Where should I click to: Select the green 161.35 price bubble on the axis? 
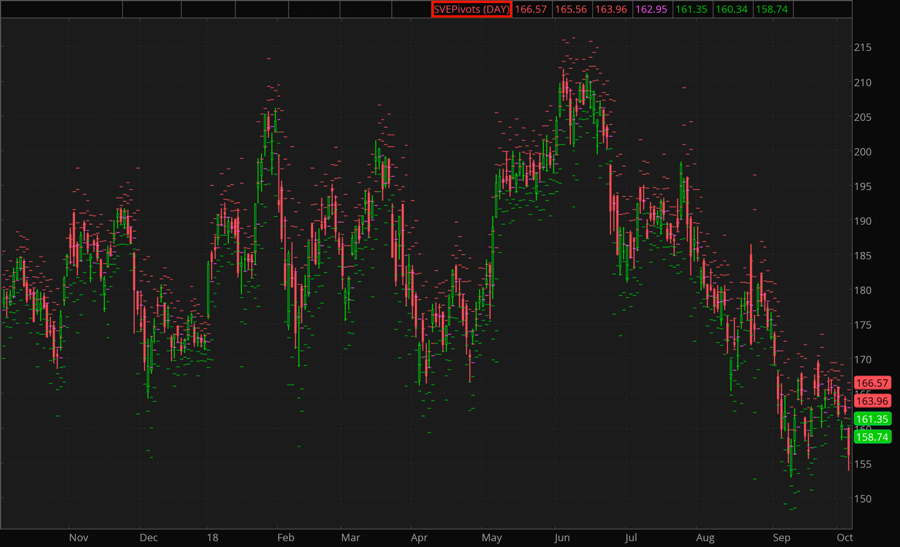[872, 419]
